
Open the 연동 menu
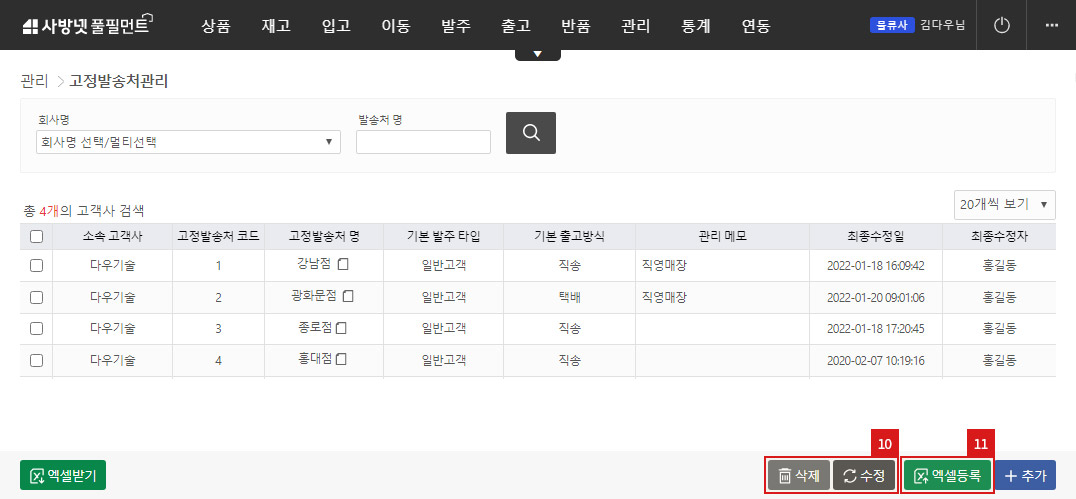click(756, 26)
